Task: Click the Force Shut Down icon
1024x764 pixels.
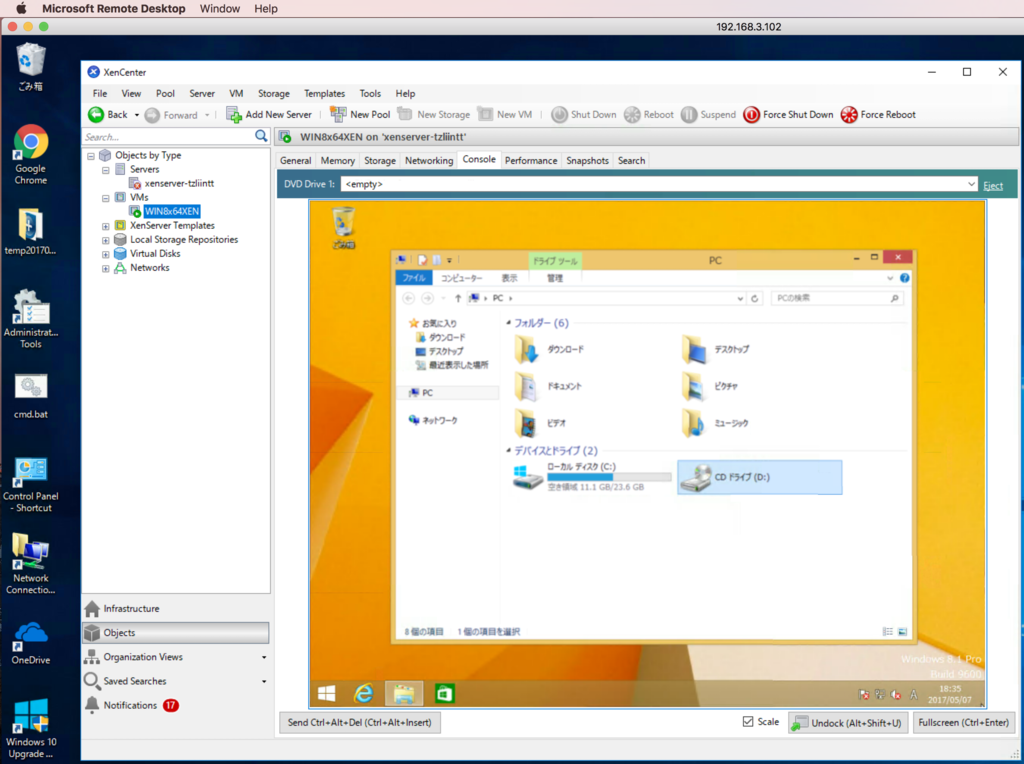Action: (752, 115)
